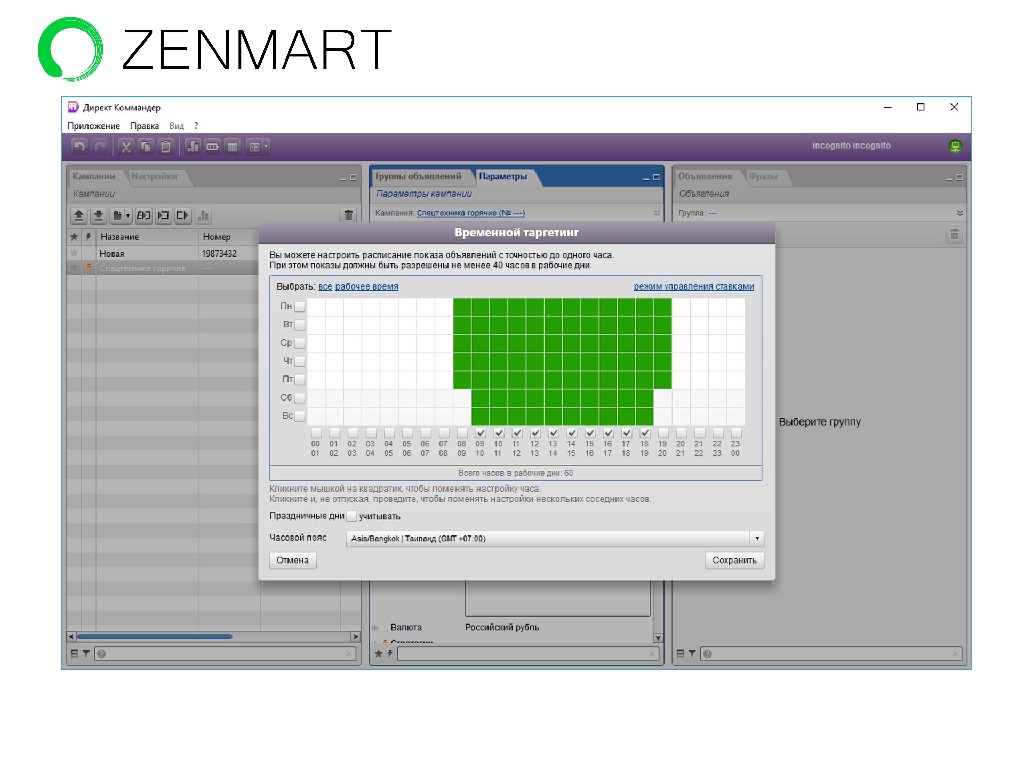
Task: Click the Redo arrow in the purple toolbar
Action: click(100, 147)
